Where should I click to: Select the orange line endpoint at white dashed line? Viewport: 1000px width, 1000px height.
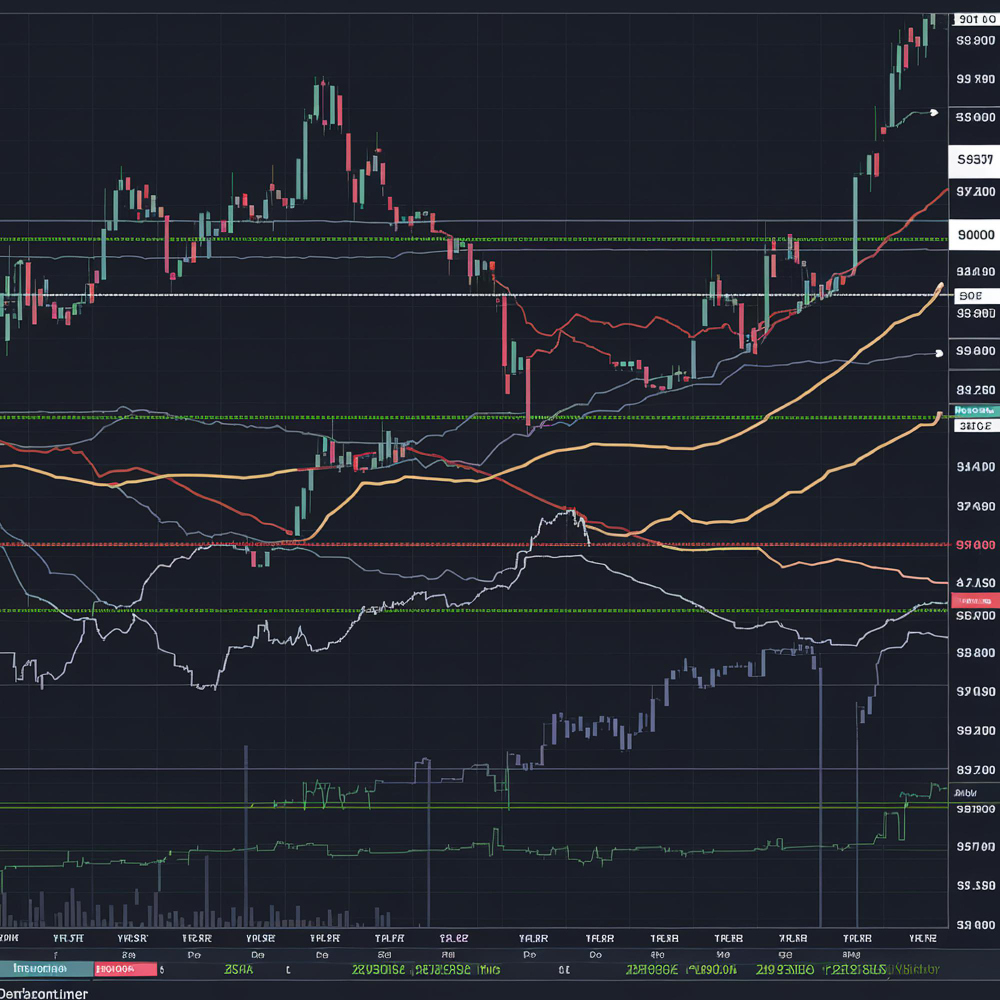point(939,286)
